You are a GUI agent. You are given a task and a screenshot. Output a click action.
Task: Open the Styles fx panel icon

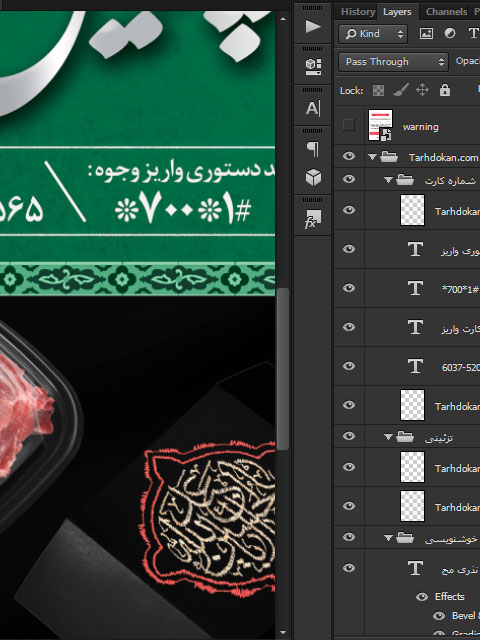coord(313,219)
